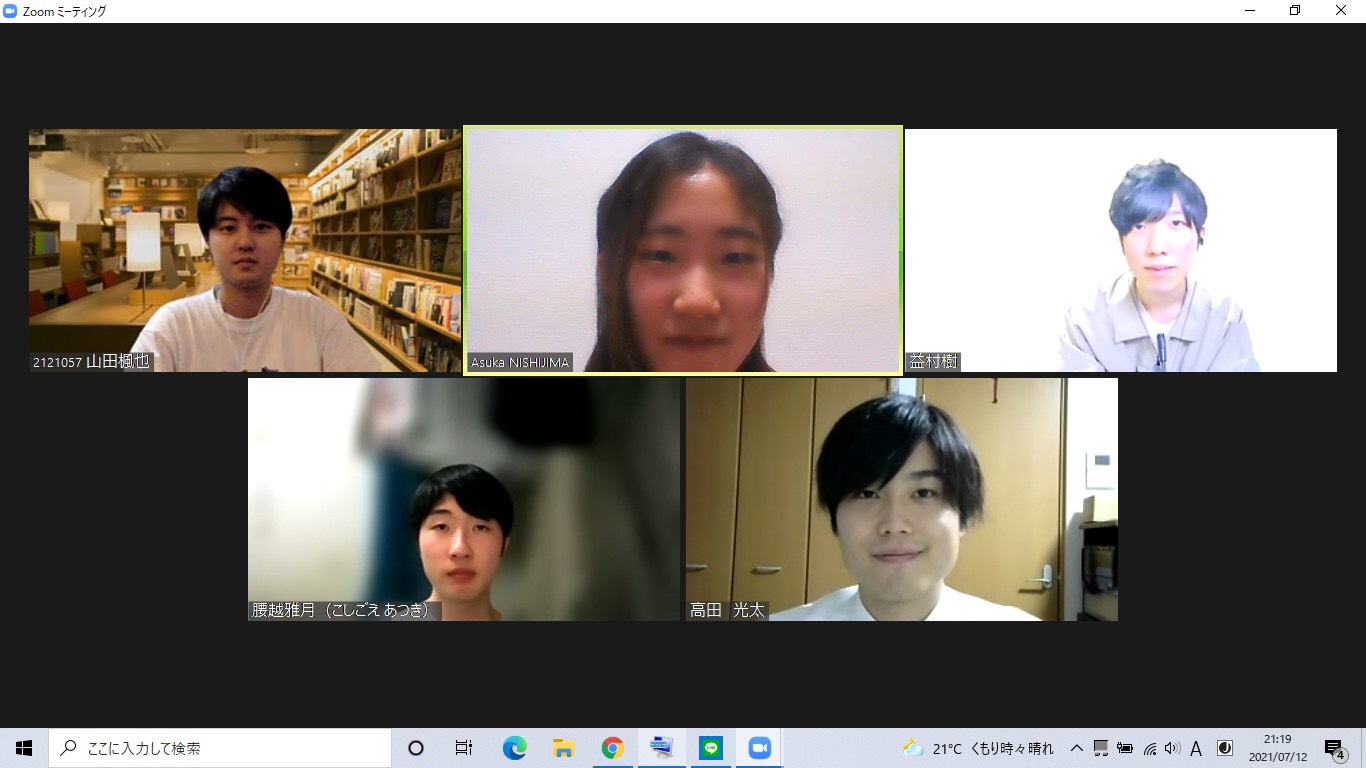Open Wi-Fi network settings in the tray
1366x768 pixels.
(1150, 748)
